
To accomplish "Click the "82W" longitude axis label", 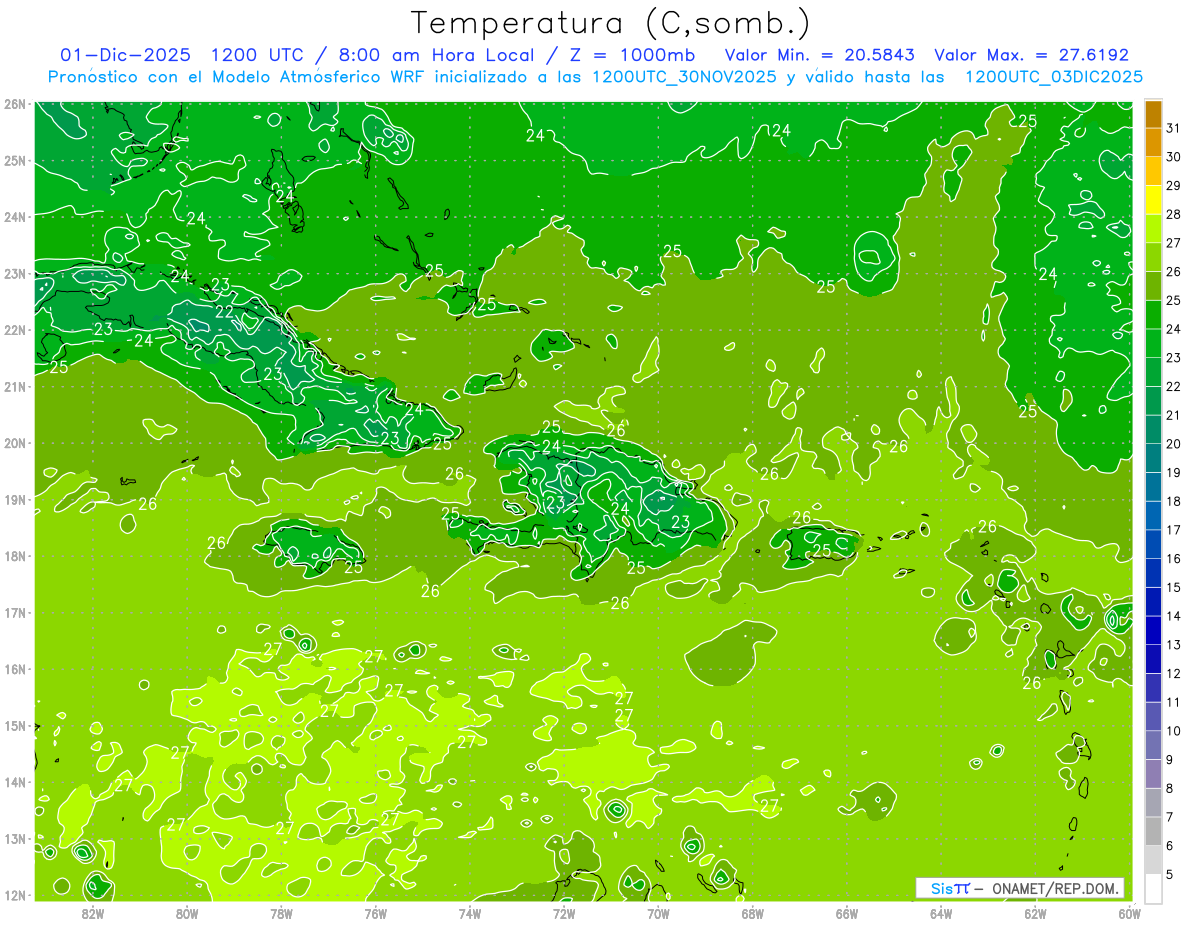I will coord(93,913).
